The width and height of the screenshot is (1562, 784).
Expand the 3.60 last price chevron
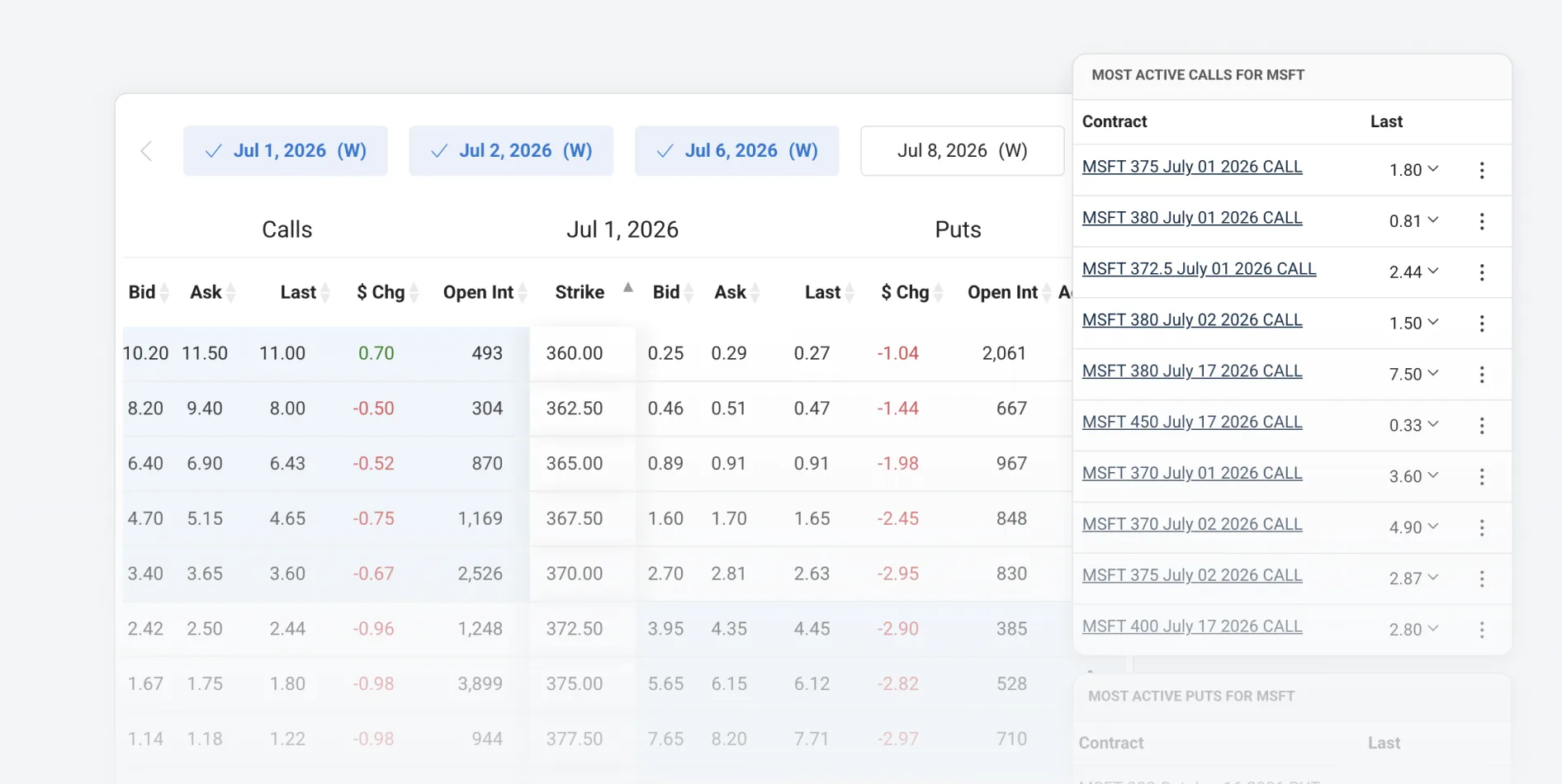1433,476
